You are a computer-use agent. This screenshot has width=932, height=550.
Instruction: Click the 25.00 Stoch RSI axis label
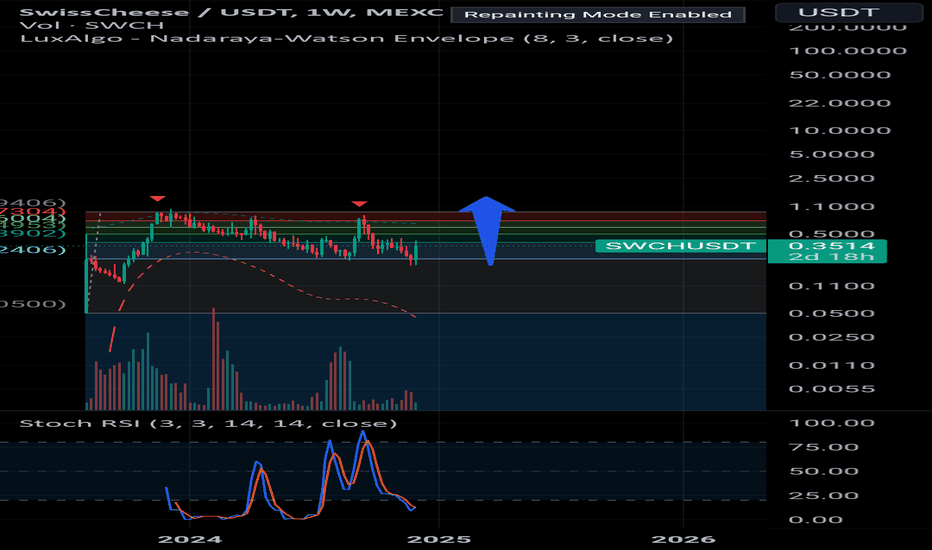click(823, 496)
